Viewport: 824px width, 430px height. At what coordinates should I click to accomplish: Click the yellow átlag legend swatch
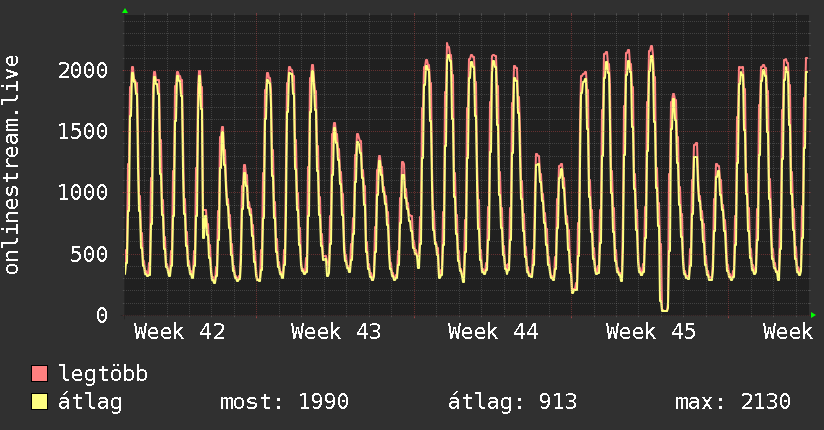(x=39, y=401)
